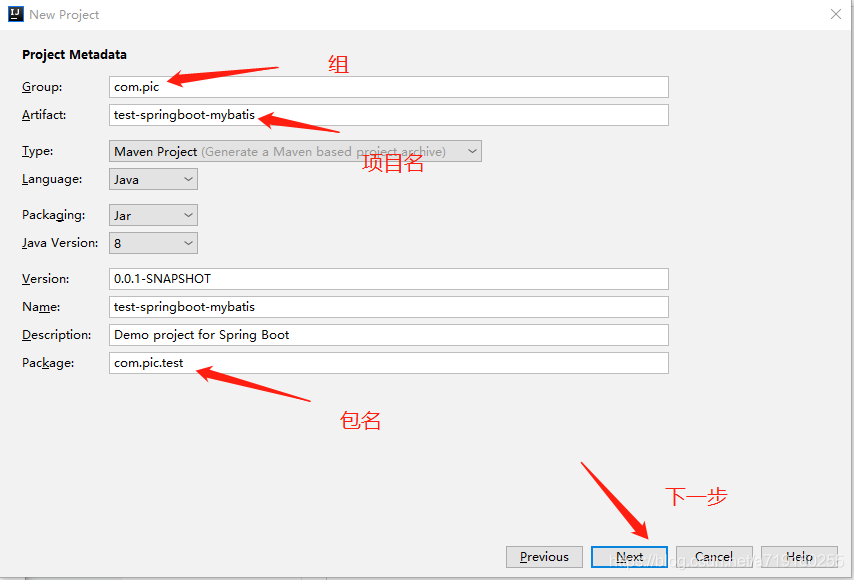Click the Artifact: label

(x=44, y=115)
